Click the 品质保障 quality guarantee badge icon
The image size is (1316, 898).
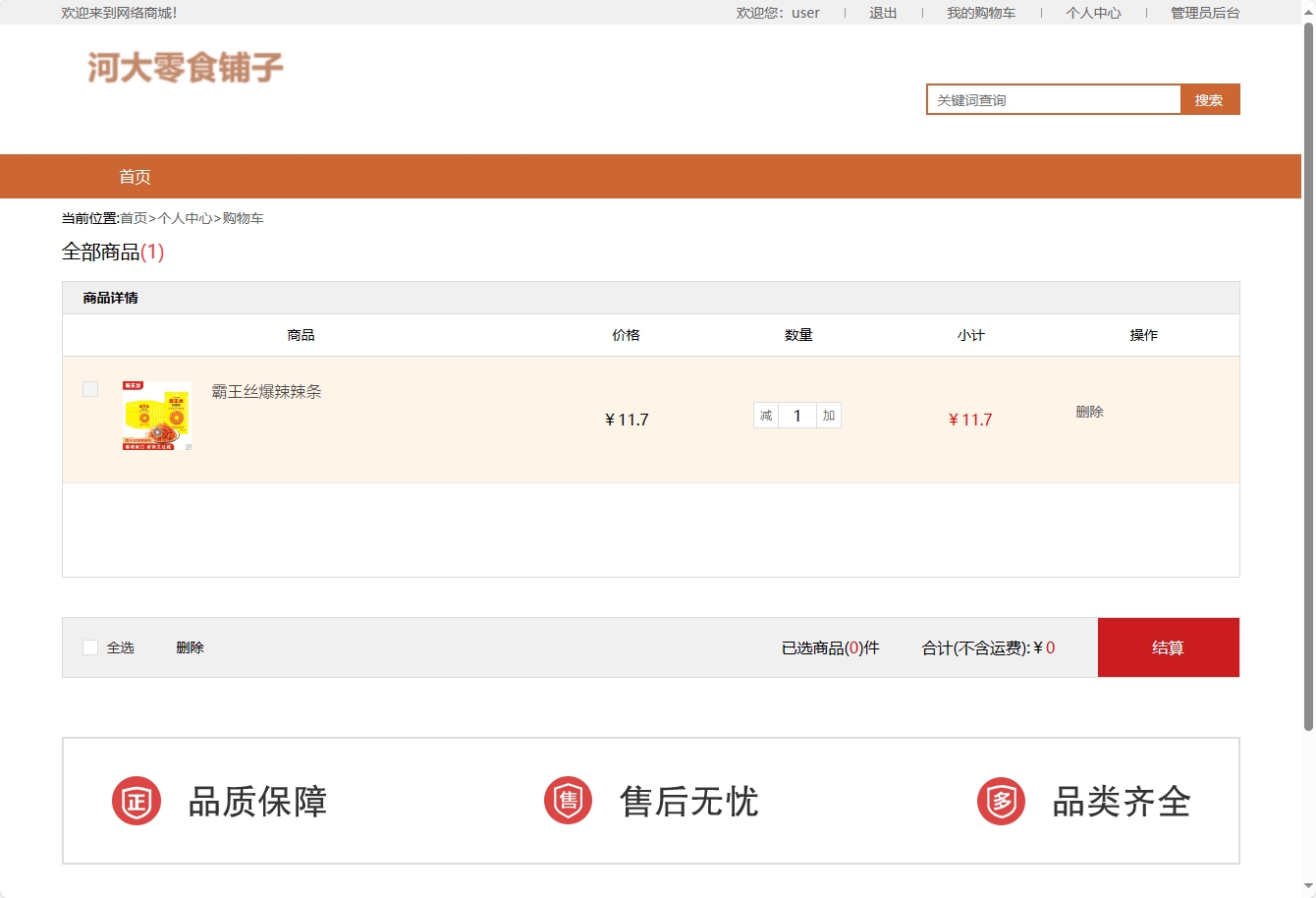137,800
